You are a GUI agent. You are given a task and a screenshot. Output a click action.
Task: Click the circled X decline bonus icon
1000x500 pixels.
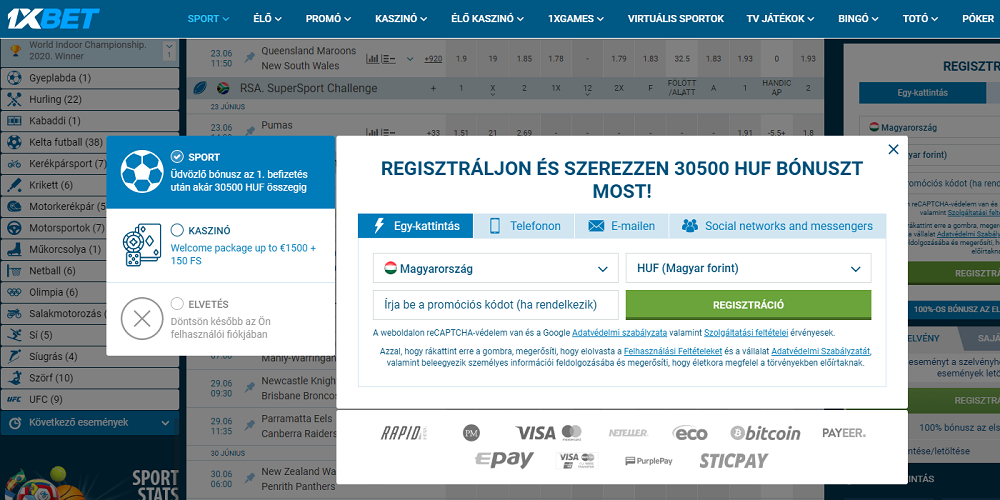point(142,319)
